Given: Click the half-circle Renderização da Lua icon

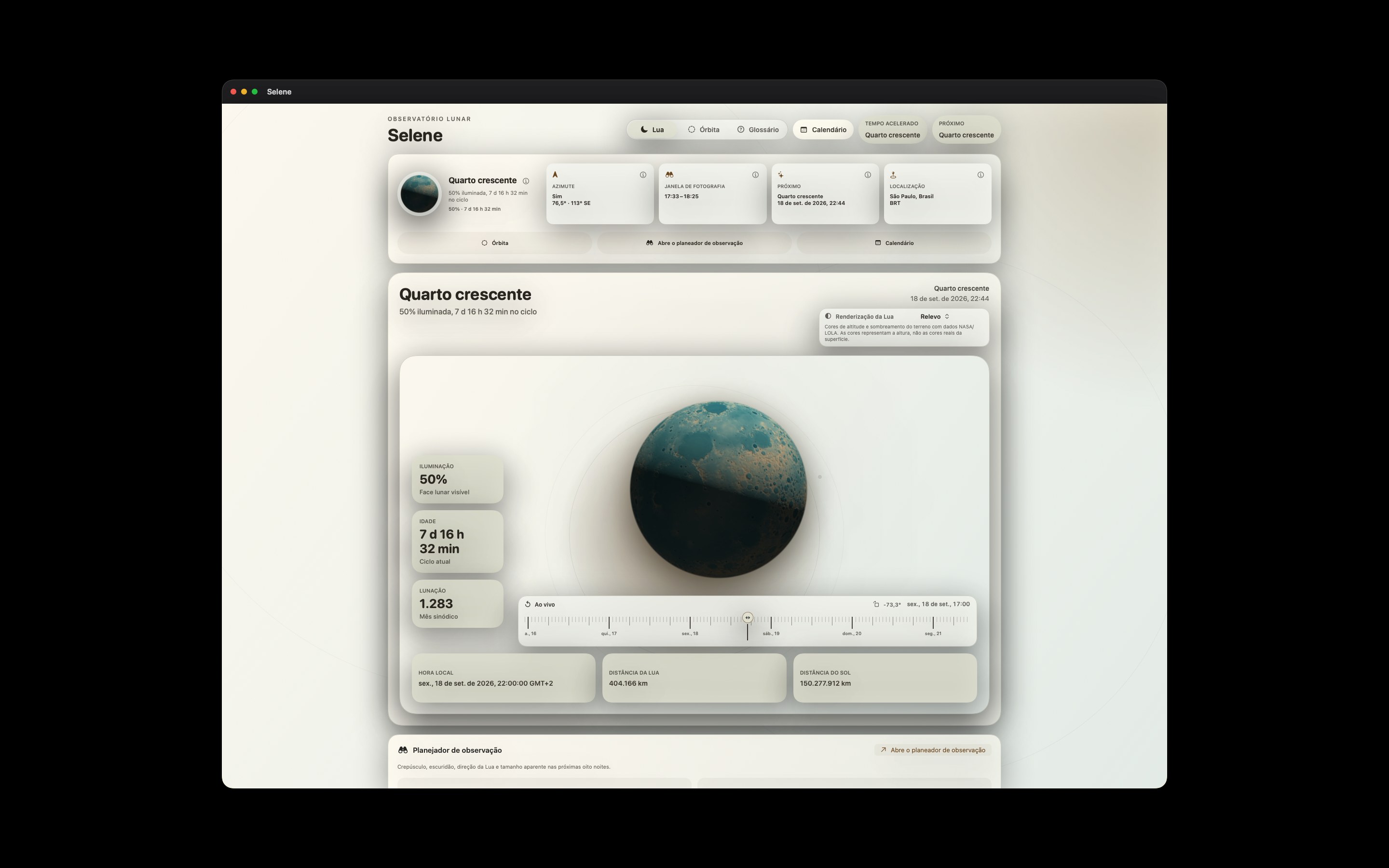Looking at the screenshot, I should 828,316.
